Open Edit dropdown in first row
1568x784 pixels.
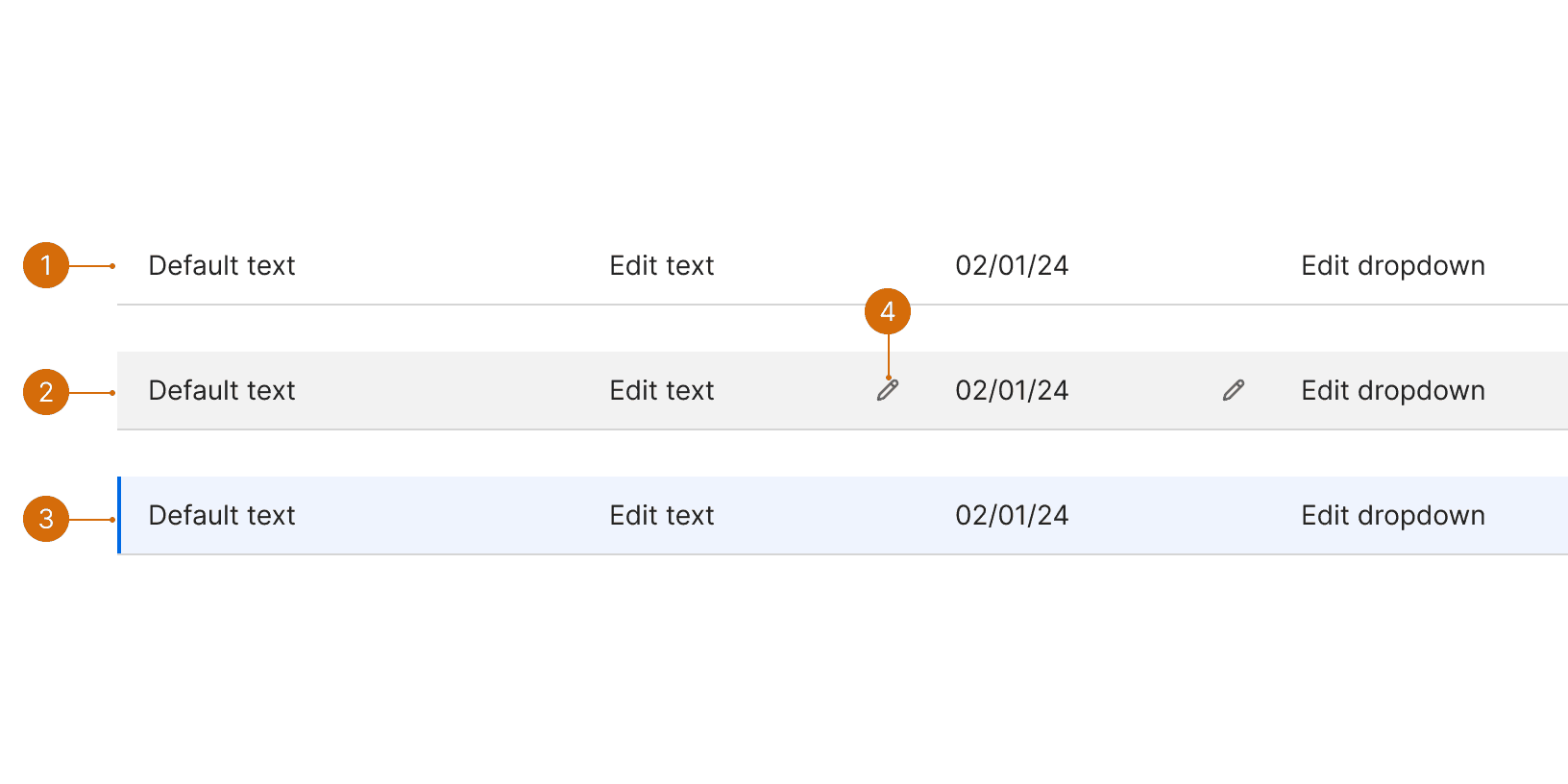(1393, 265)
